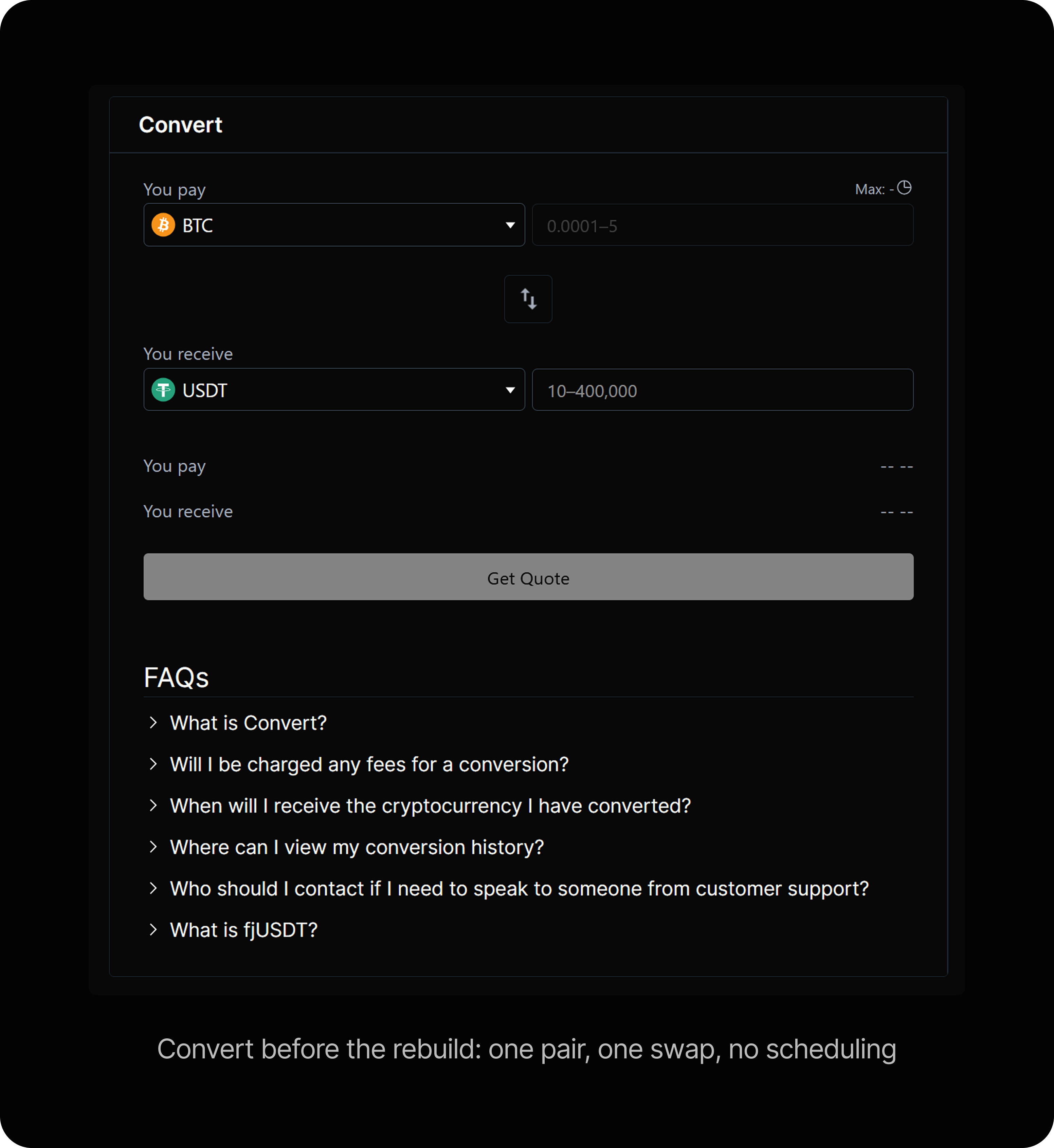Expand the conversion fees FAQ
The image size is (1054, 1148).
tap(369, 764)
